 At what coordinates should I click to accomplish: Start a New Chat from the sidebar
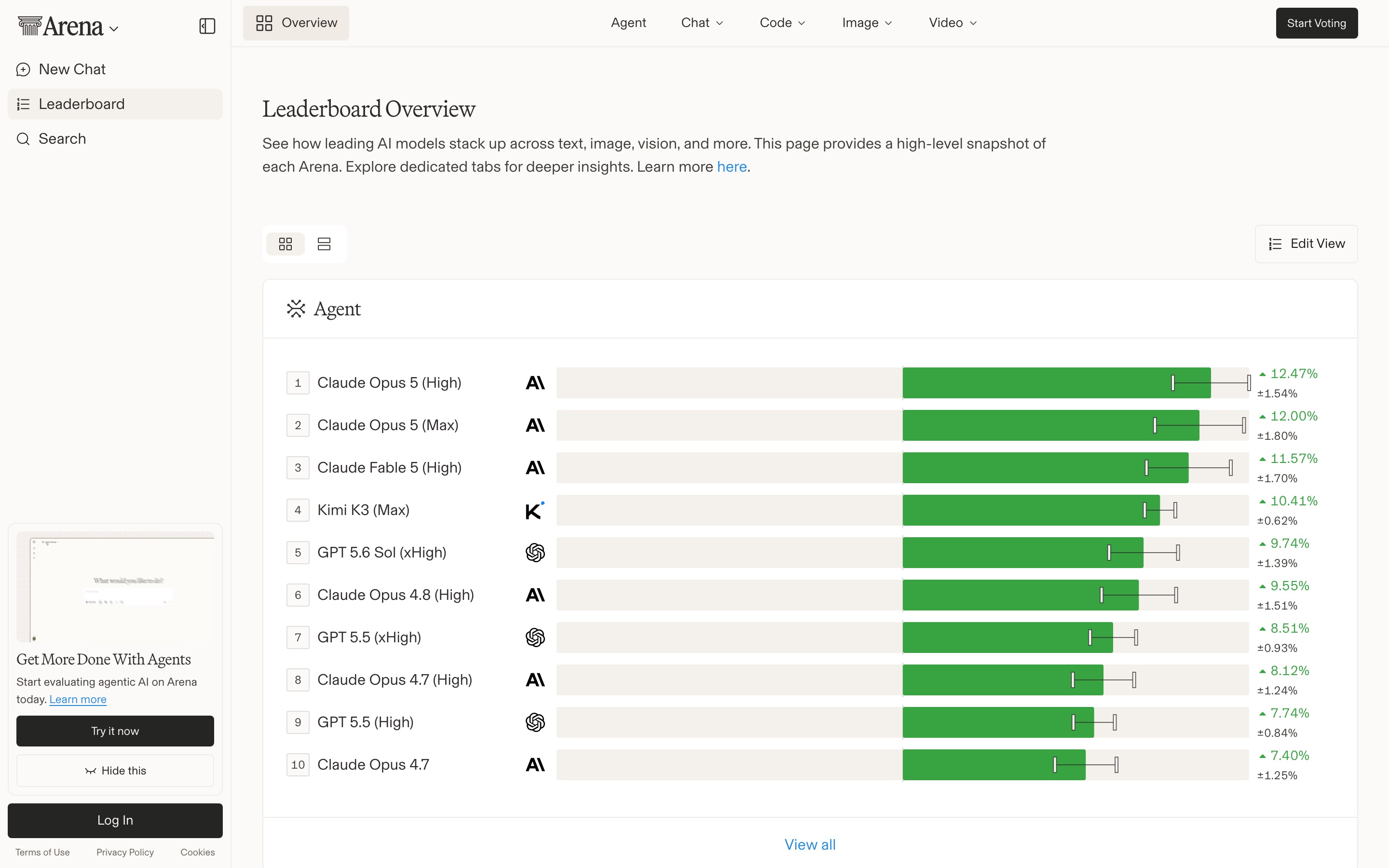[x=115, y=69]
